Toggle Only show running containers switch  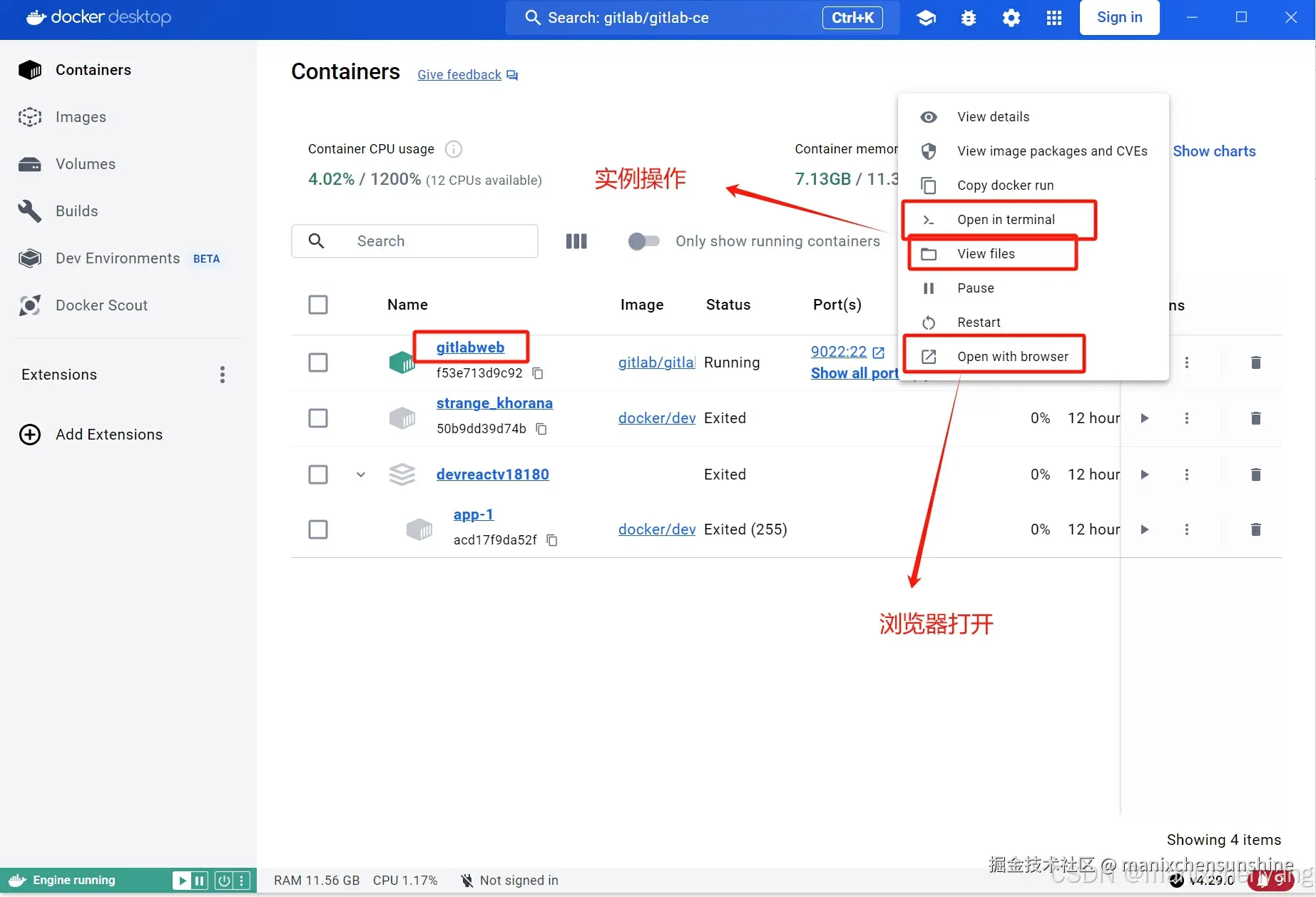tap(643, 241)
